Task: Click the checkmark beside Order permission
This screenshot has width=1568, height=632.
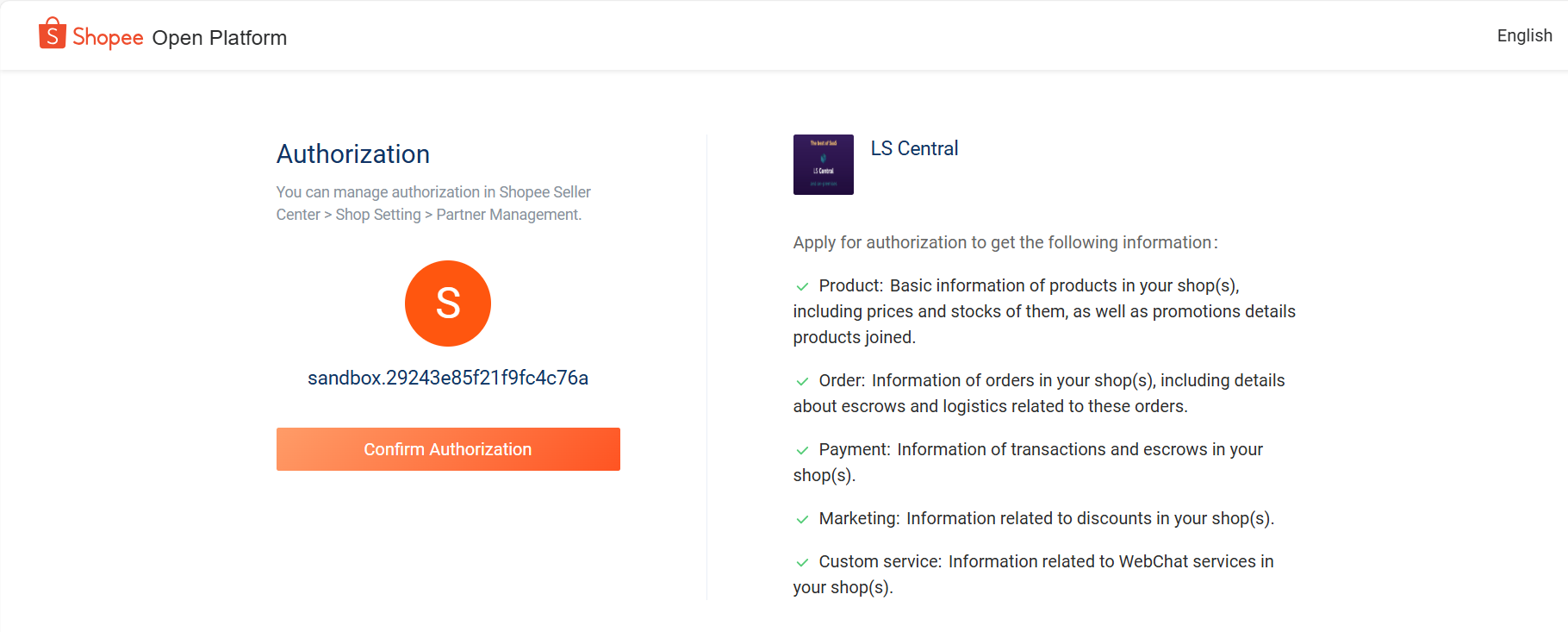Action: coord(802,381)
